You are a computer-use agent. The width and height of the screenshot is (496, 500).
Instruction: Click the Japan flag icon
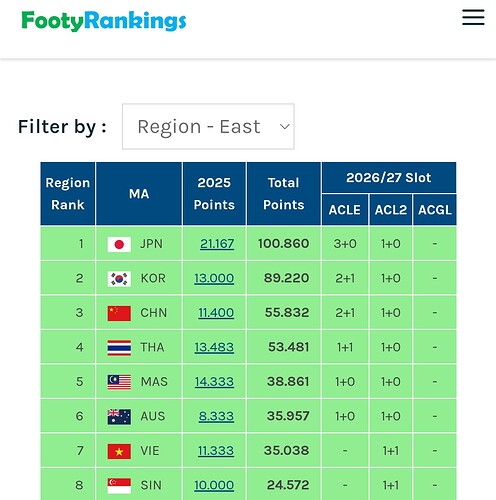click(x=119, y=244)
